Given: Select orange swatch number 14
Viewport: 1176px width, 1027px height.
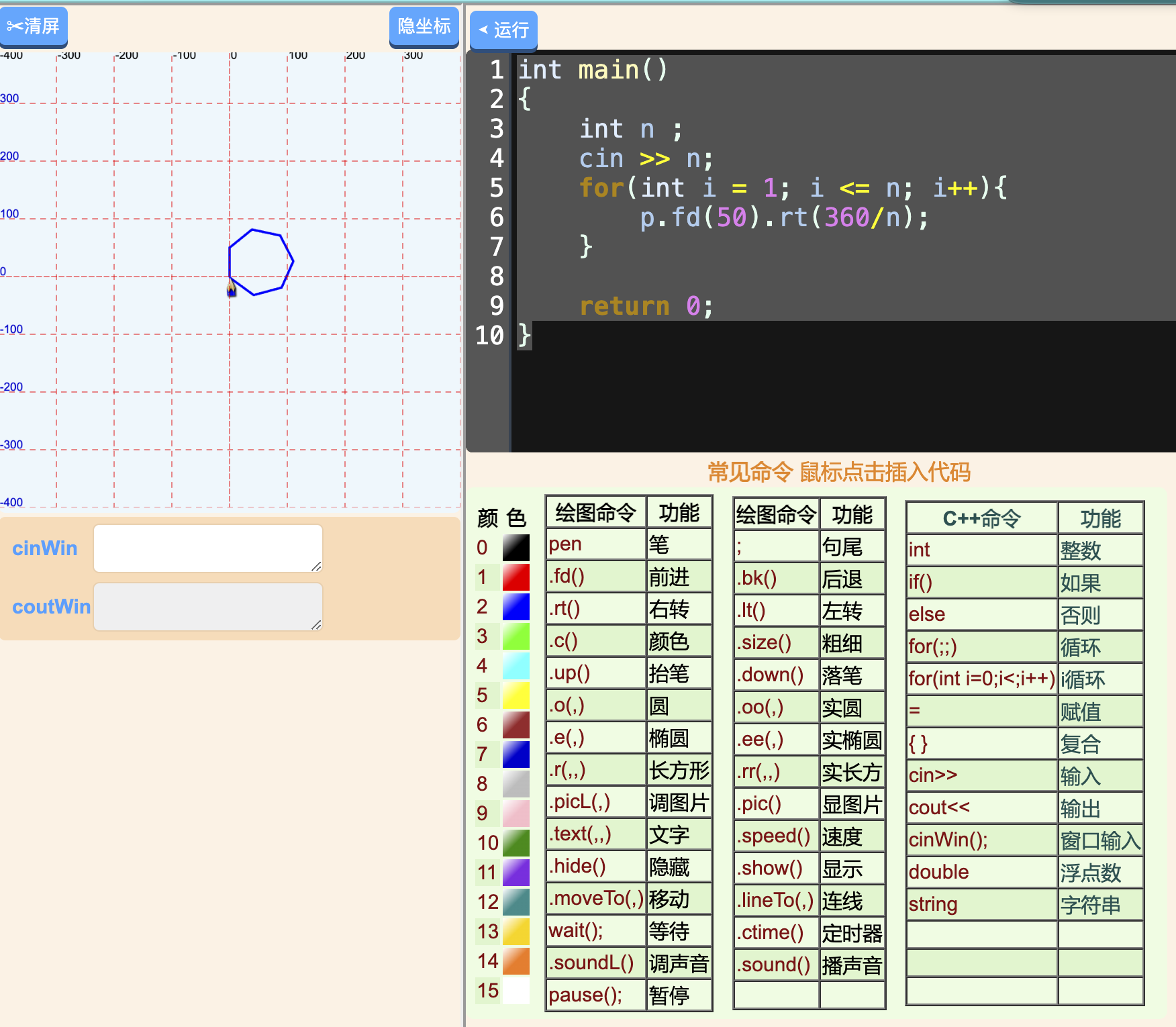Looking at the screenshot, I should [x=516, y=961].
